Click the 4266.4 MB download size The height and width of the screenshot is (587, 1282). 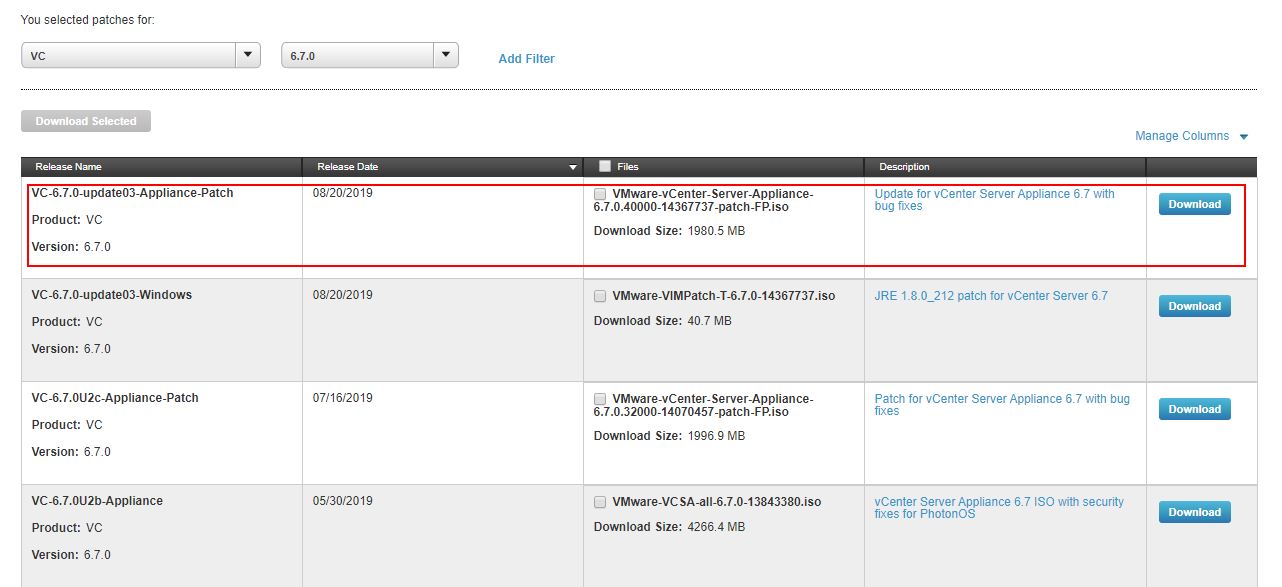click(716, 527)
